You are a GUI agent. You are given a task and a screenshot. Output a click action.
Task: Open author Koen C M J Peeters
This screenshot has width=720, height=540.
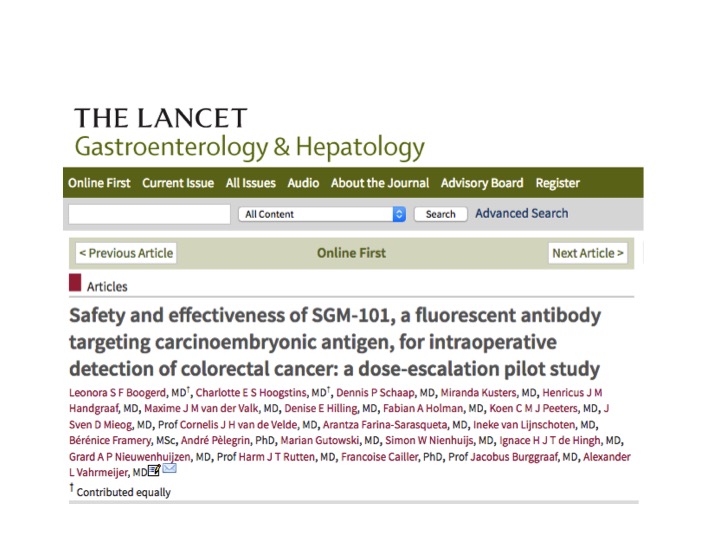[533, 408]
